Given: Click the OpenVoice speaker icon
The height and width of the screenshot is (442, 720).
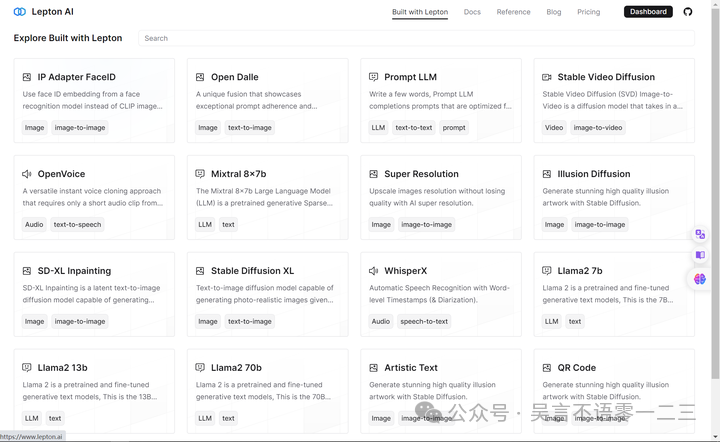Looking at the screenshot, I should click(27, 174).
